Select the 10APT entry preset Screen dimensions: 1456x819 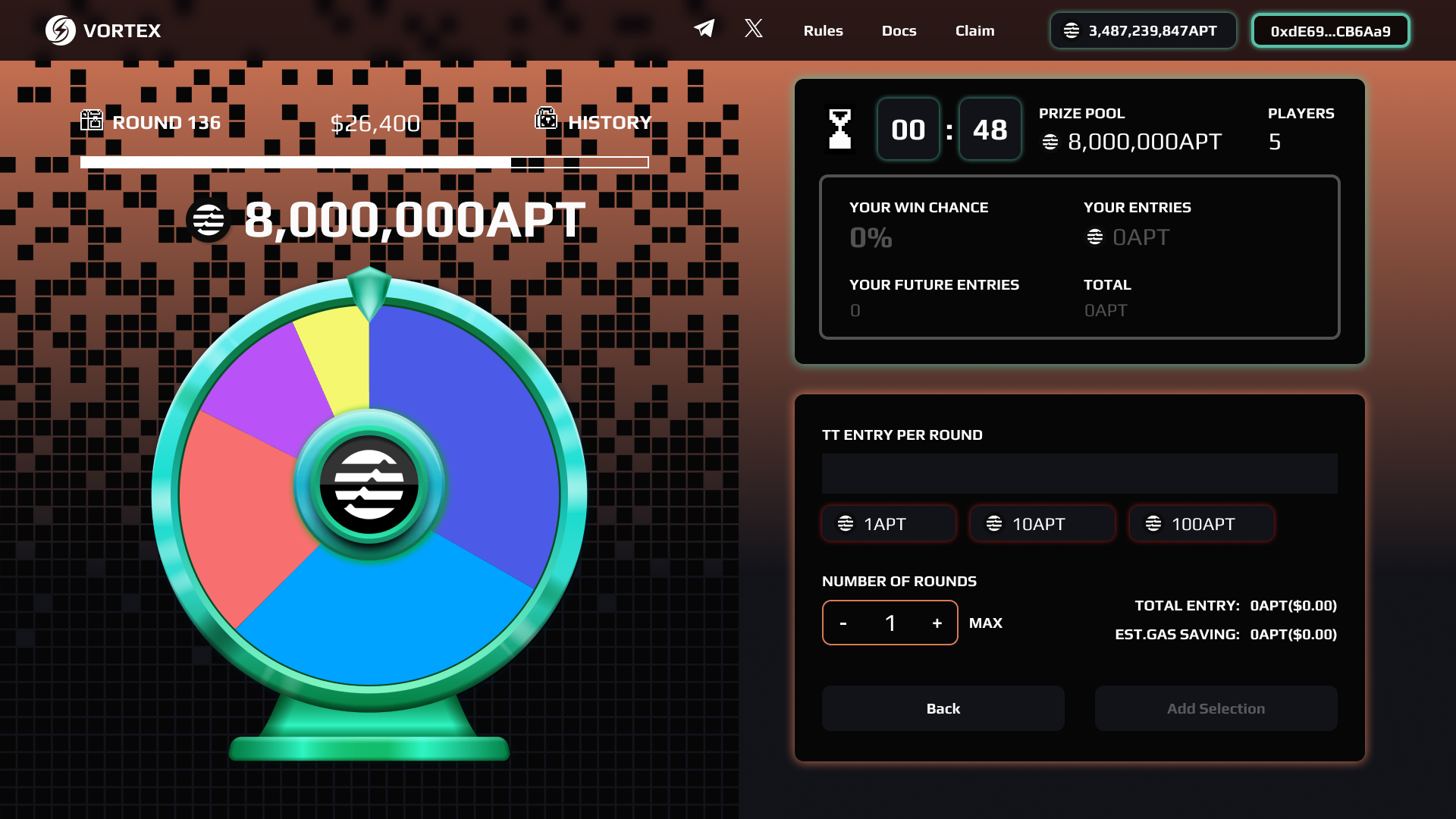[x=1042, y=524]
